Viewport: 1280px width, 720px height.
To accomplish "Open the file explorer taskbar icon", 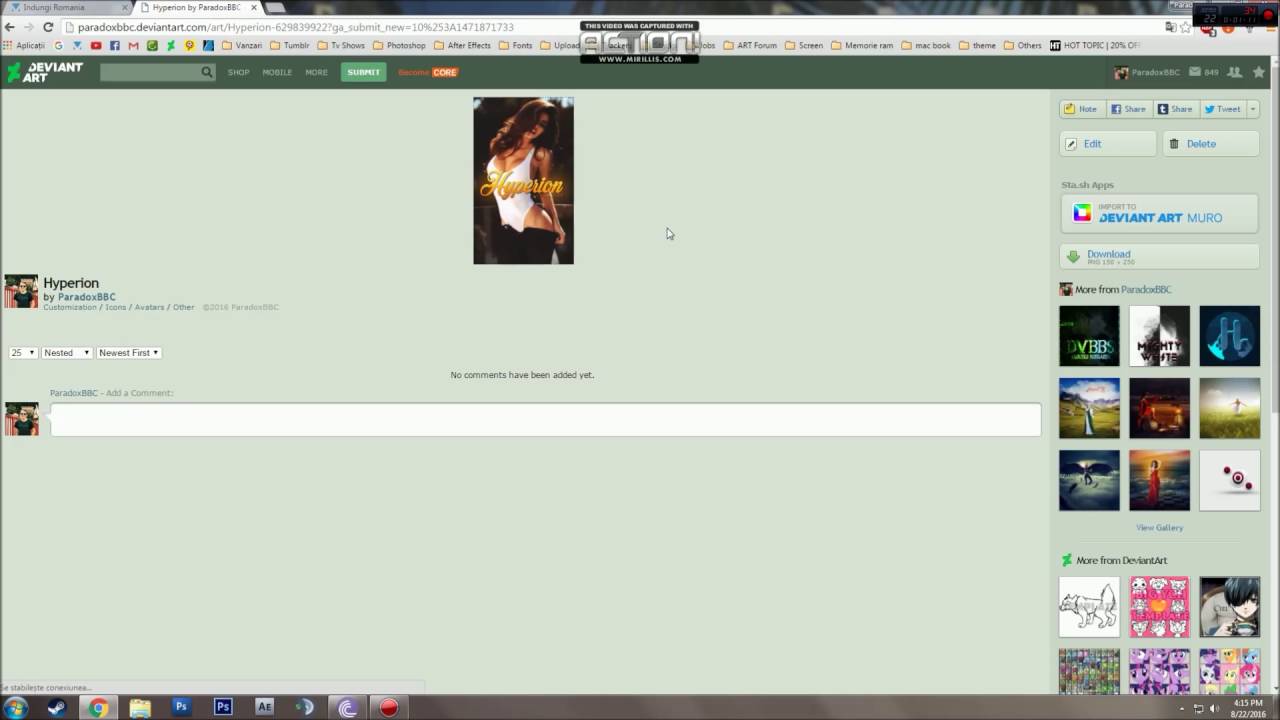I will (x=140, y=707).
